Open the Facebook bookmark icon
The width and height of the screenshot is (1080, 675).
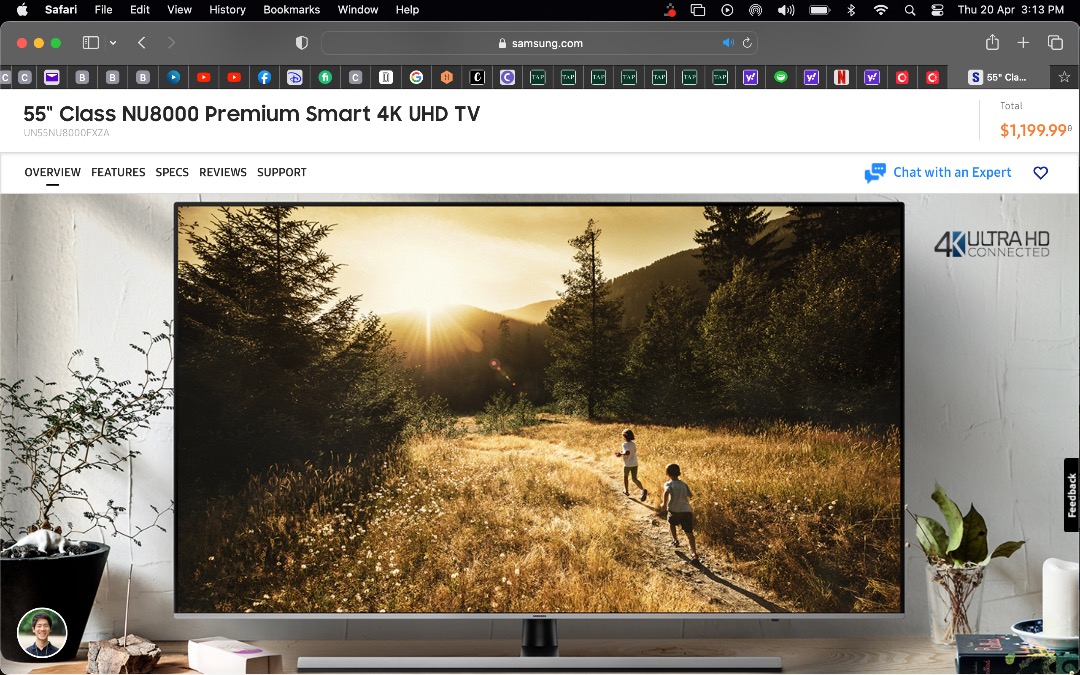pyautogui.click(x=264, y=77)
